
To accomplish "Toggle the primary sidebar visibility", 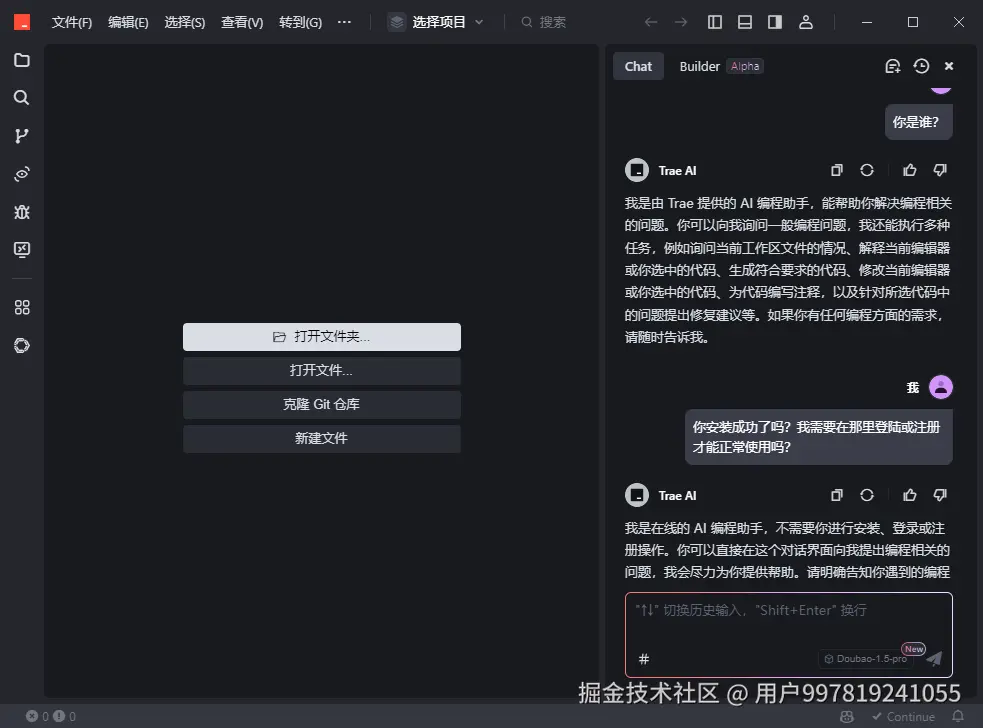I will 713,21.
